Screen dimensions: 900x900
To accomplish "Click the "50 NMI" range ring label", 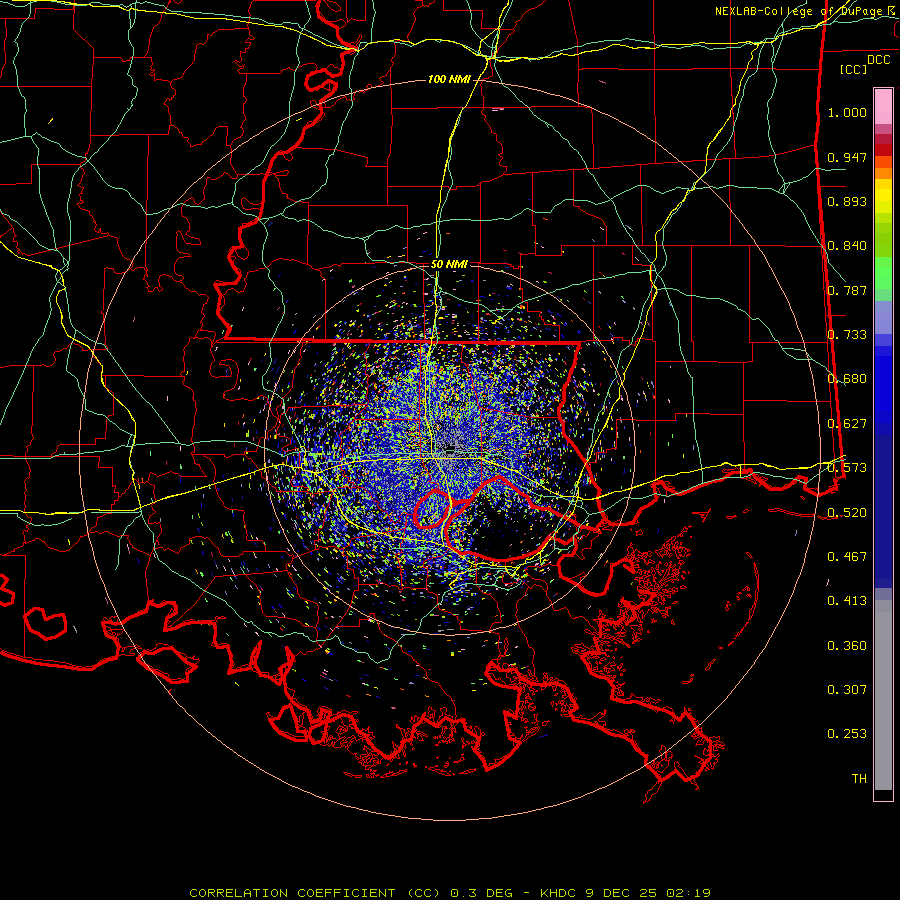I will [x=449, y=264].
